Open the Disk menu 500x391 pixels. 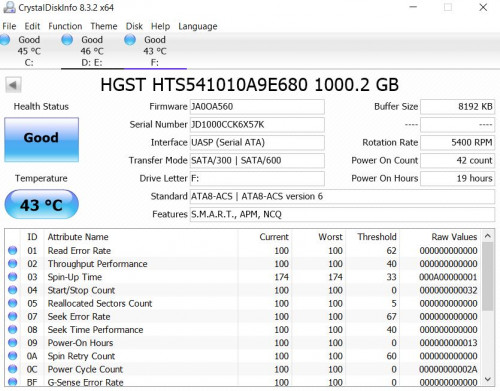134,26
